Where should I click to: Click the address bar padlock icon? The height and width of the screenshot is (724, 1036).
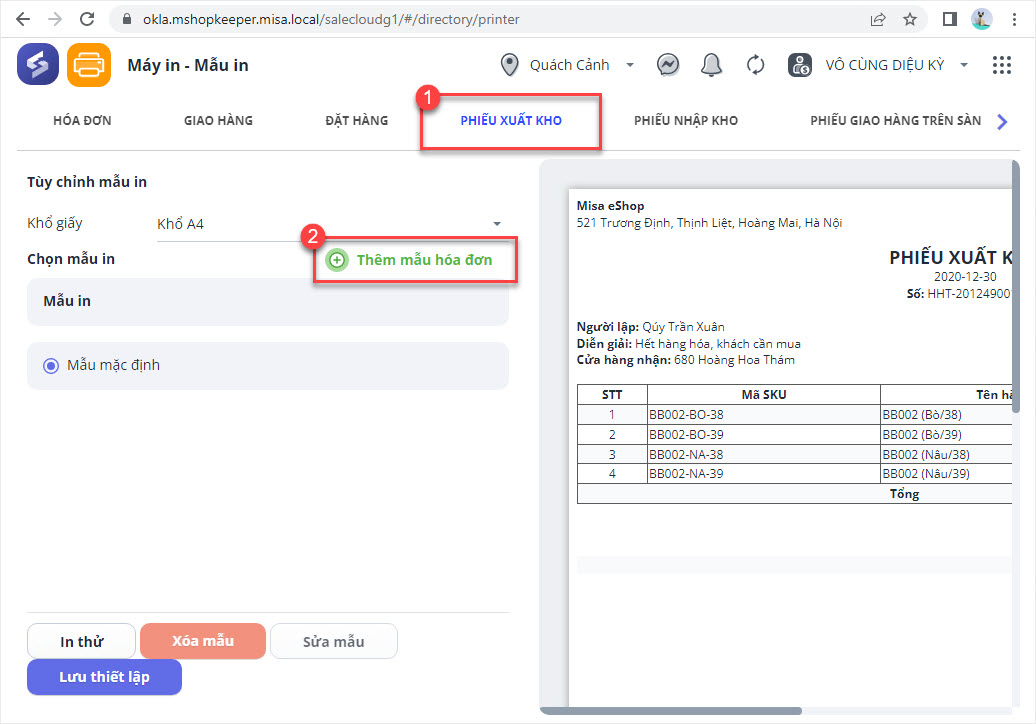[x=128, y=19]
